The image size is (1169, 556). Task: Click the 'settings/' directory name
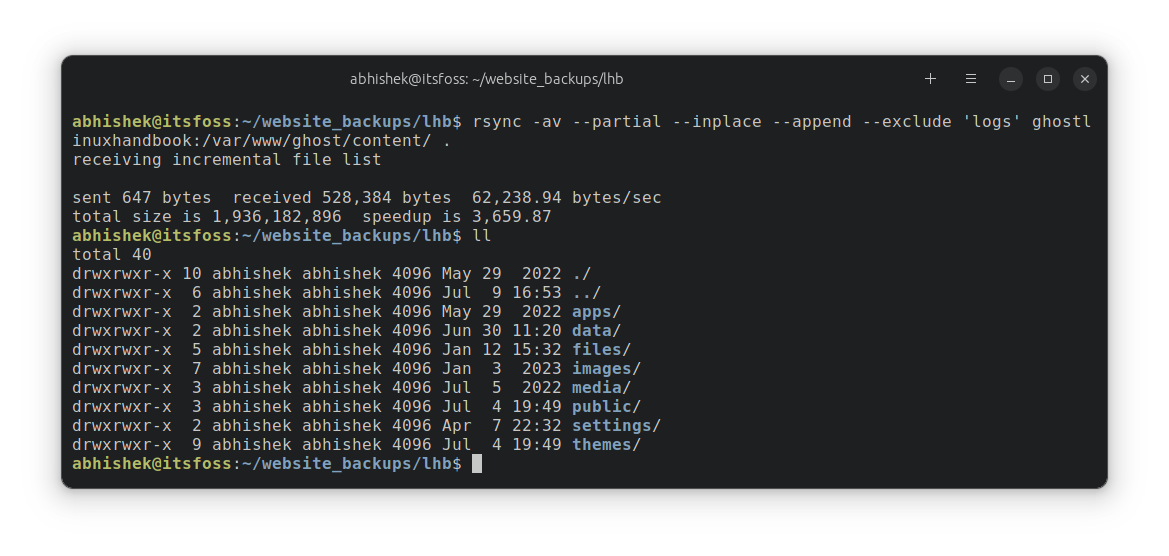617,426
